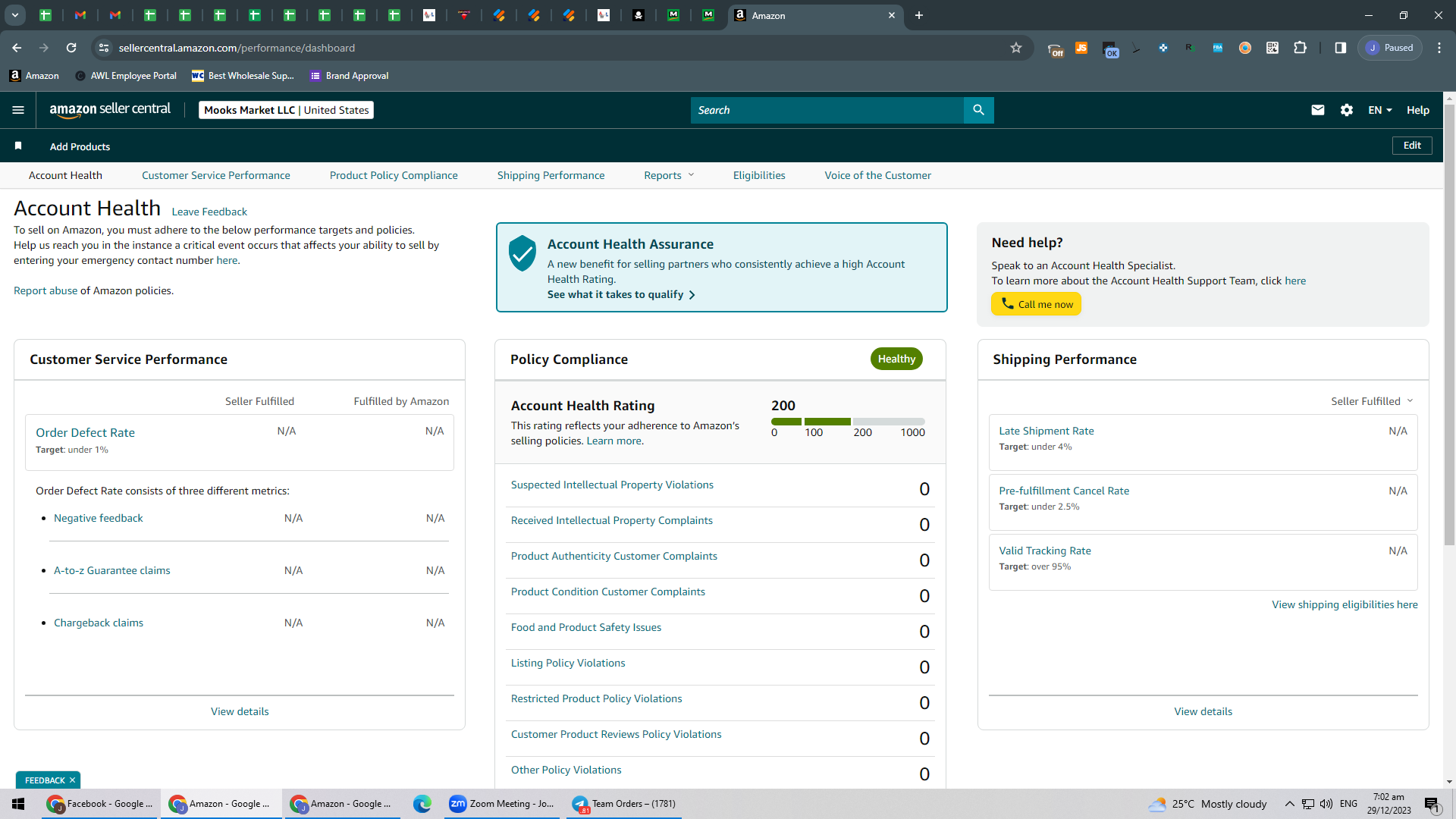The image size is (1456, 819).
Task: Open Microsoft Edge from the taskbar
Action: point(422,804)
